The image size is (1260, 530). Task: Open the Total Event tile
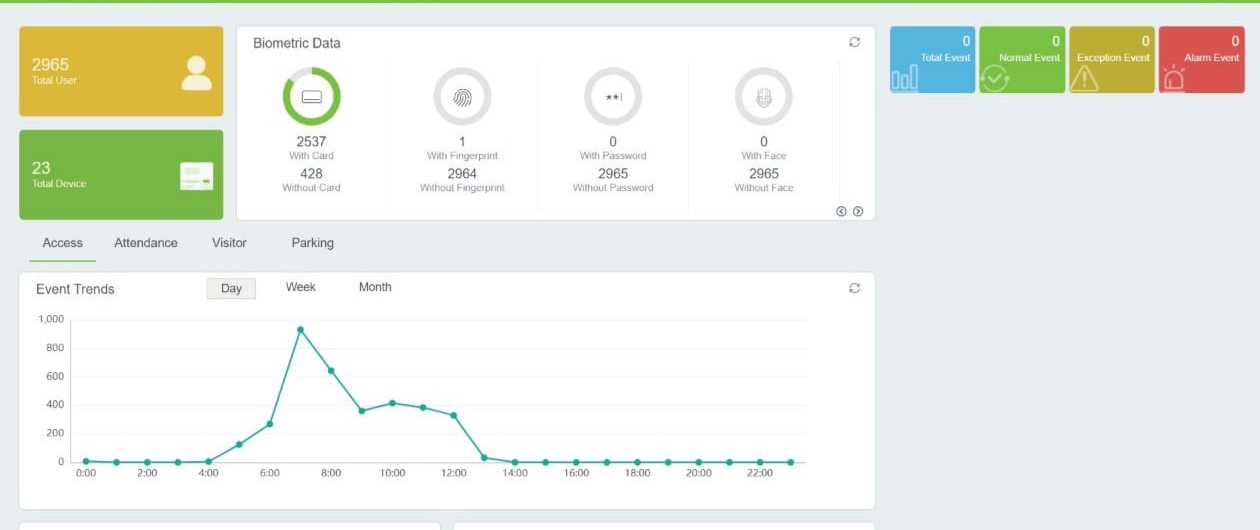(x=933, y=60)
